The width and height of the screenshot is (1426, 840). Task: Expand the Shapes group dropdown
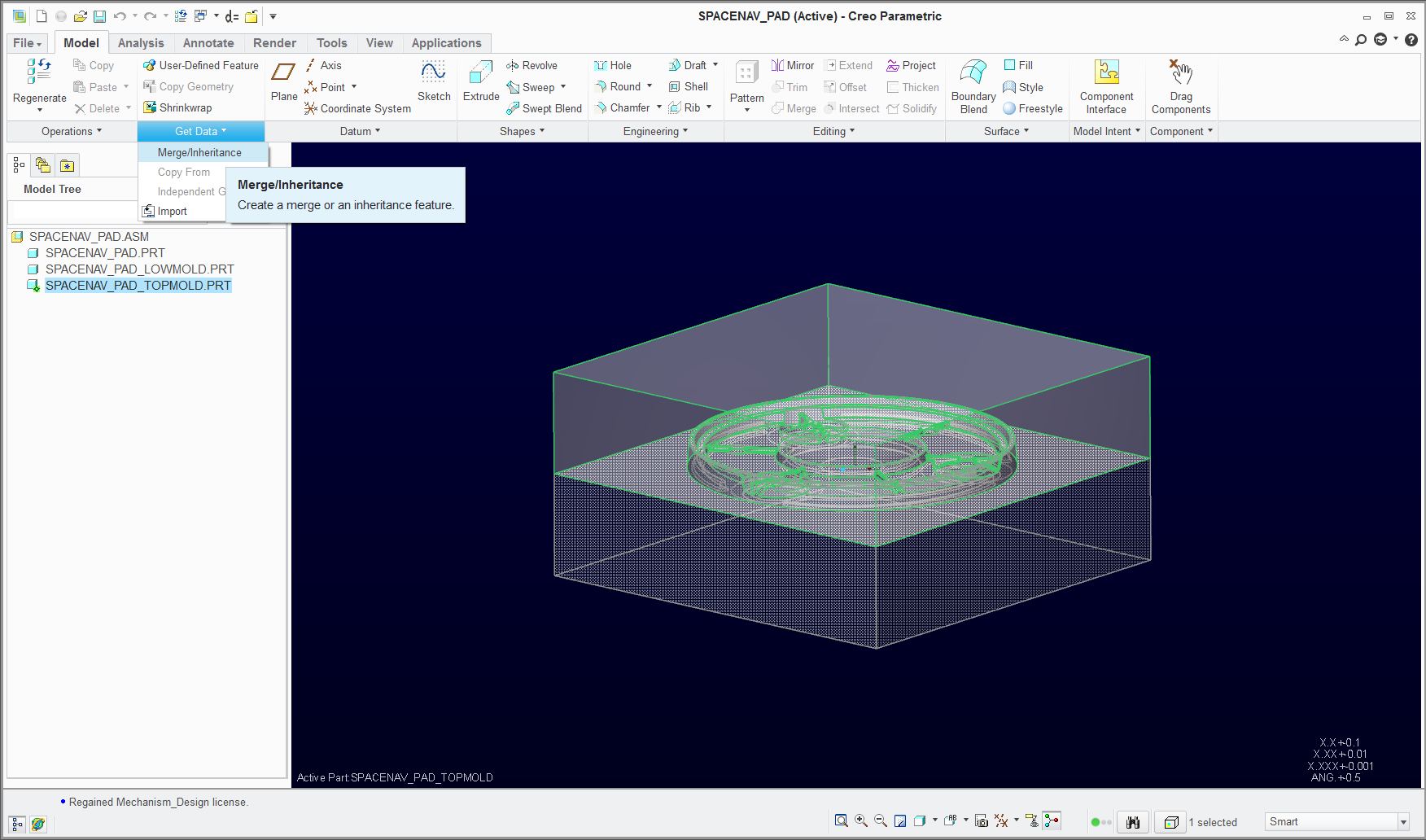coord(523,131)
